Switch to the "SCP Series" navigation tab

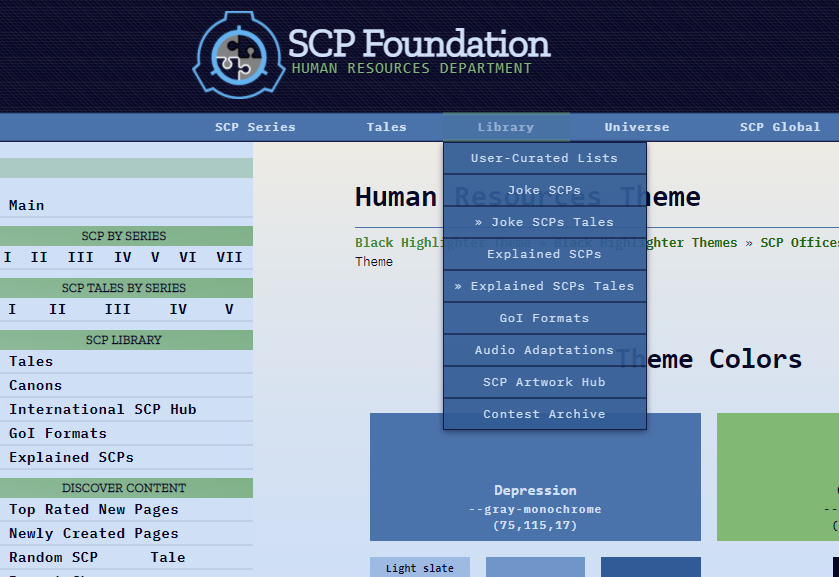tap(254, 127)
